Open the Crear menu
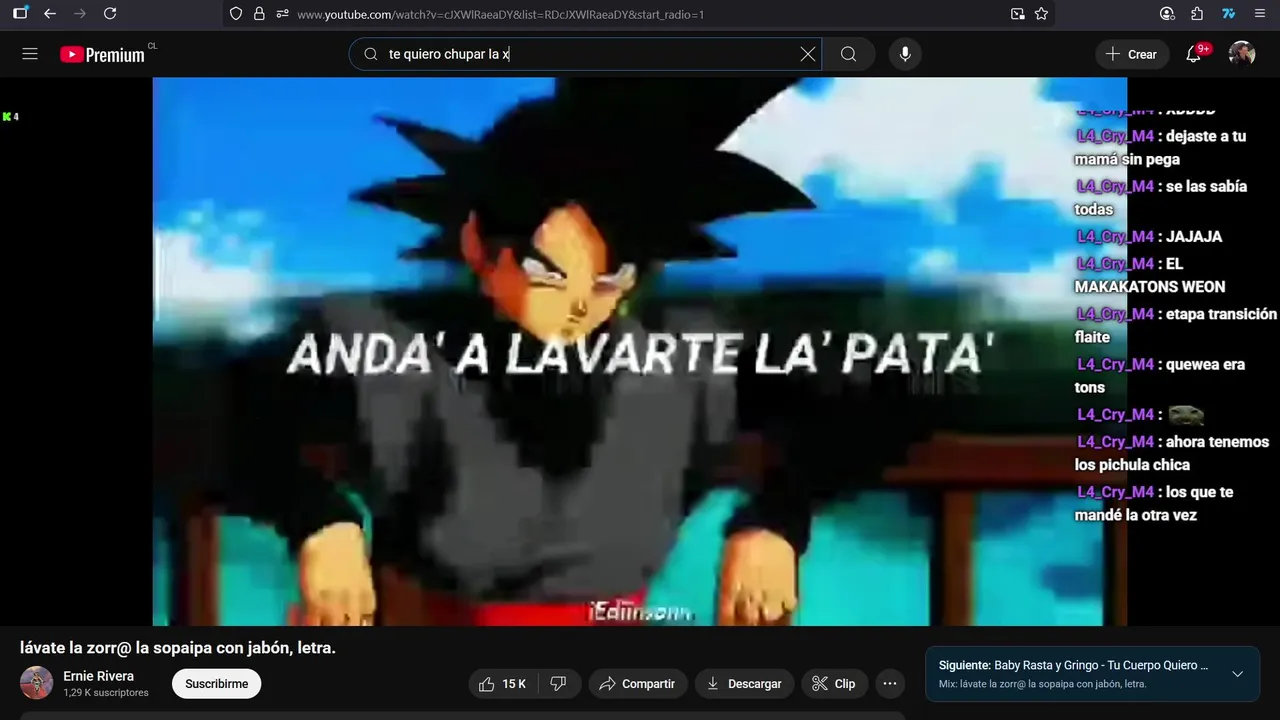The image size is (1280, 720). pos(1131,54)
